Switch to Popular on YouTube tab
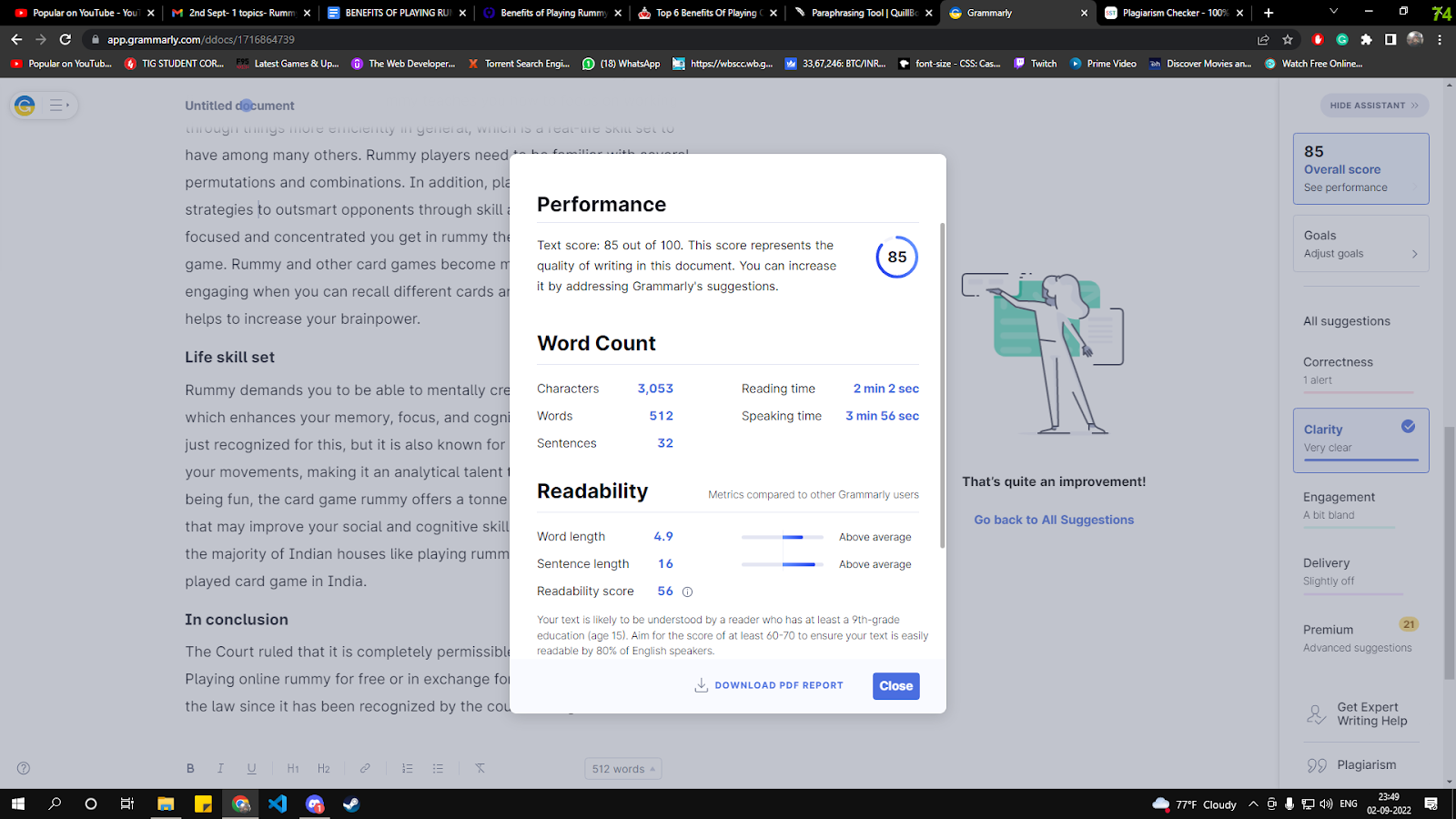 84,13
